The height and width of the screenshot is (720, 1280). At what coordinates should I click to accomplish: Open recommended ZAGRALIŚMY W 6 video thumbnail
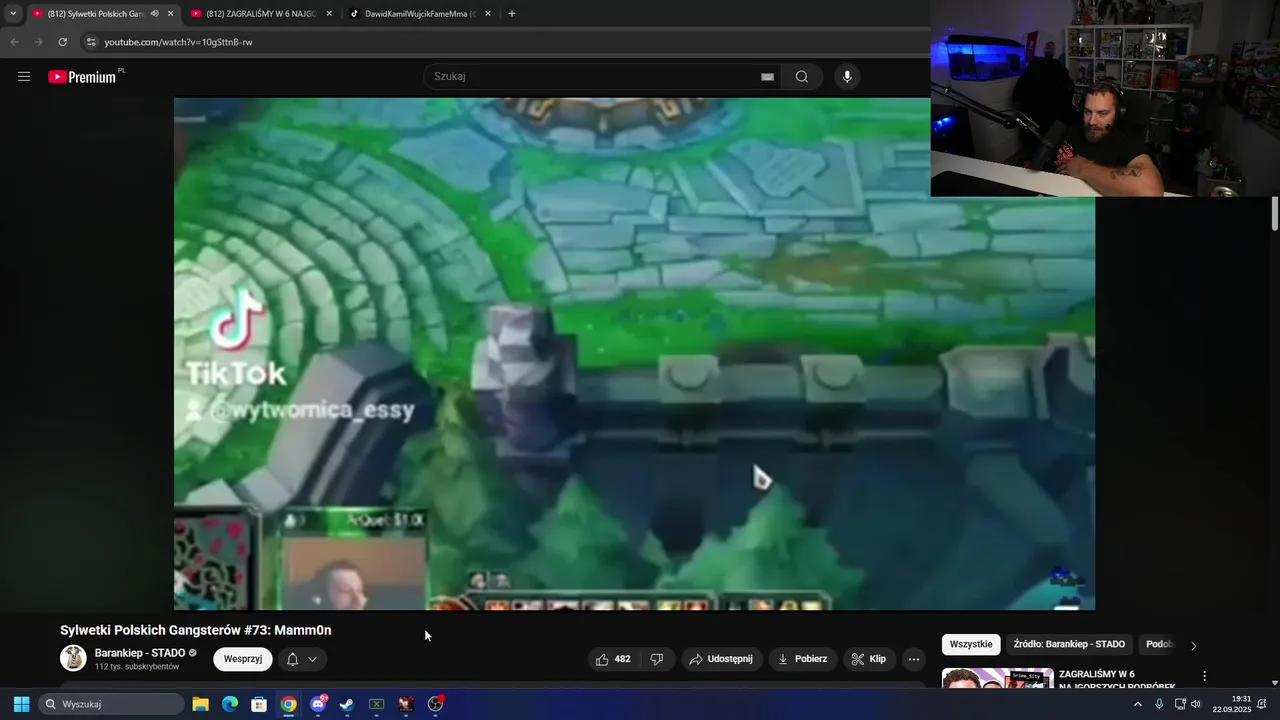click(x=998, y=679)
